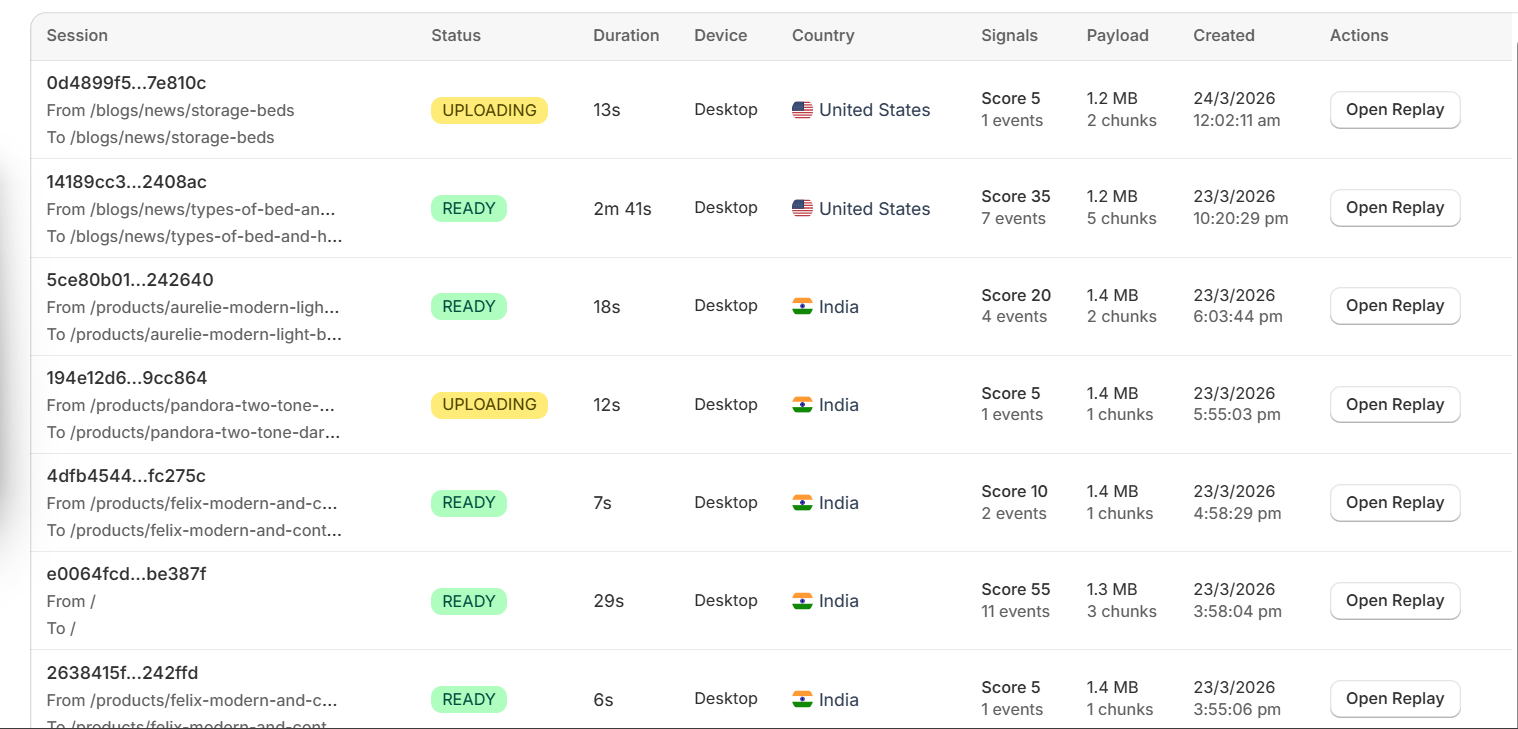Click the Created column header
Viewport: 1518px width, 729px height.
[x=1223, y=35]
